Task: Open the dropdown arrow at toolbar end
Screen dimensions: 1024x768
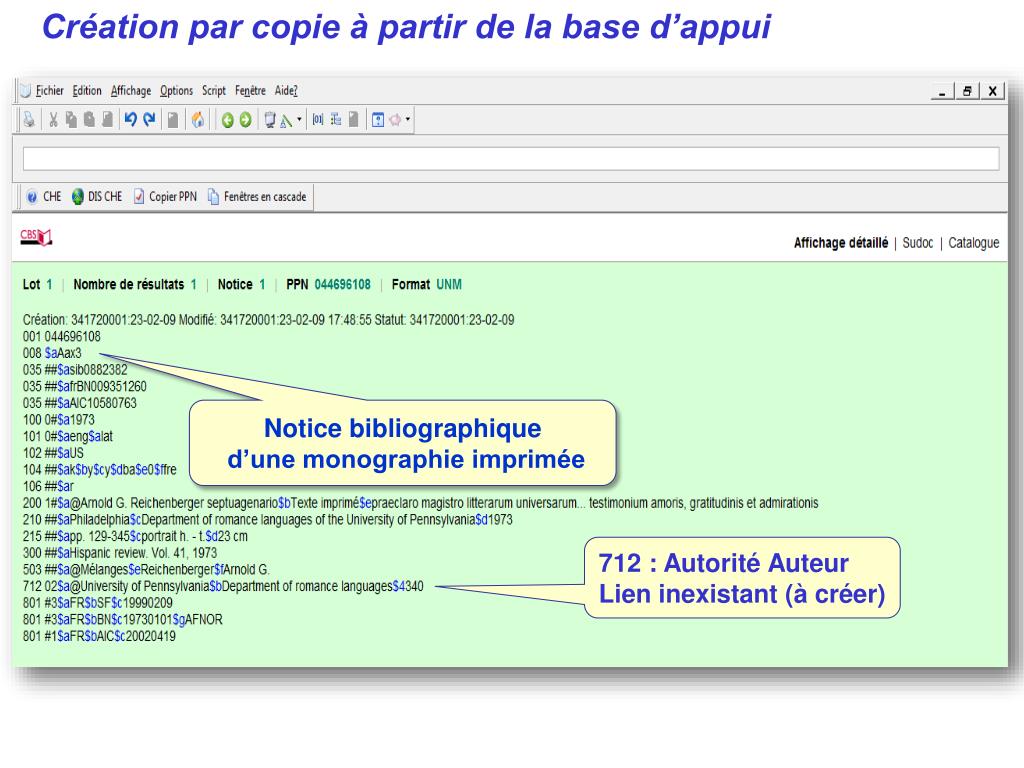Action: coord(408,120)
